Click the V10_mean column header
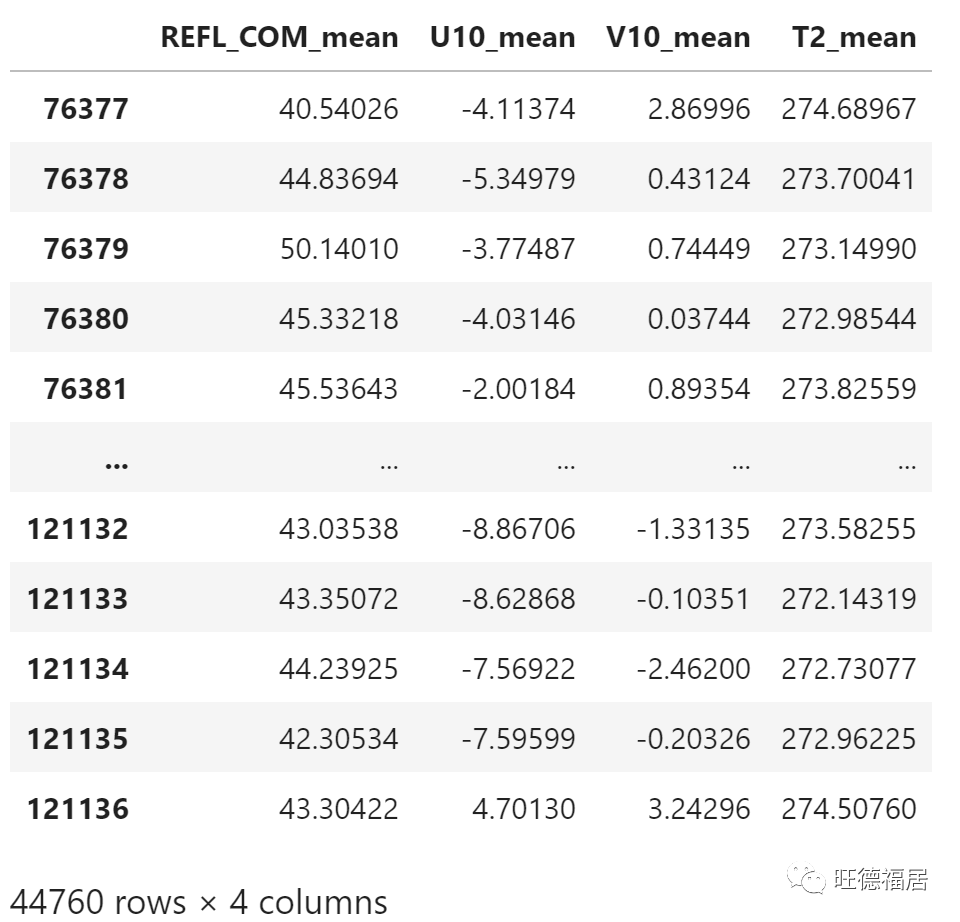 (677, 38)
